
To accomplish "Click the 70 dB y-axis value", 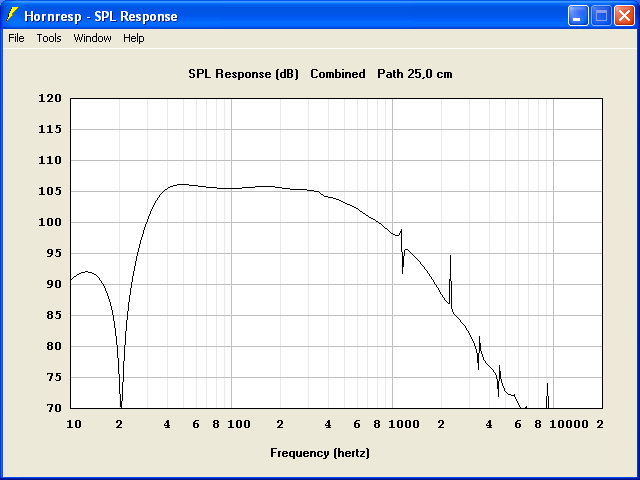I will (x=54, y=408).
